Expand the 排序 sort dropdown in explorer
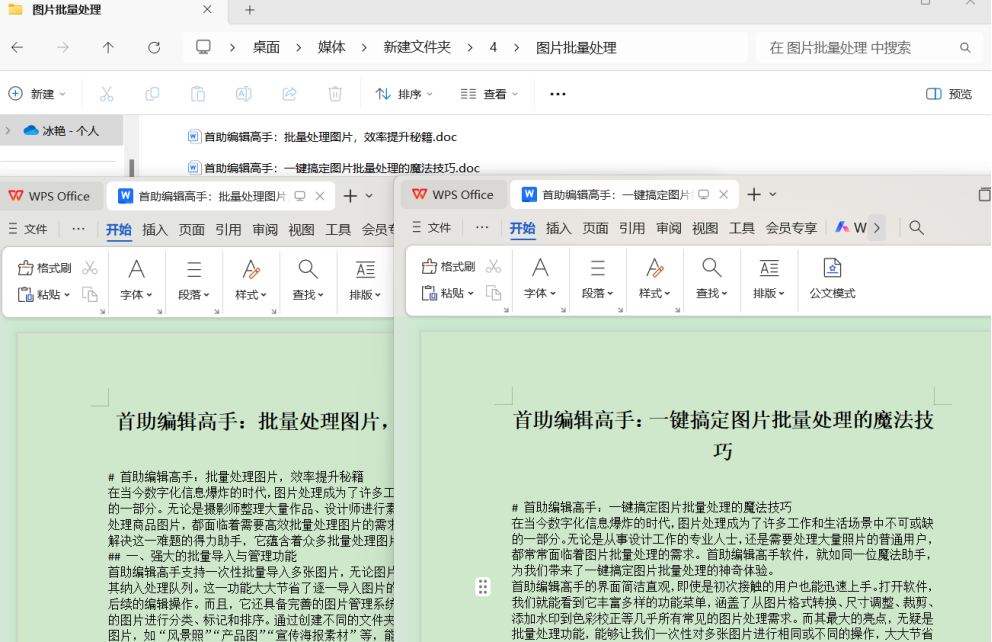Screen dimensions: 992x642 coord(404,94)
